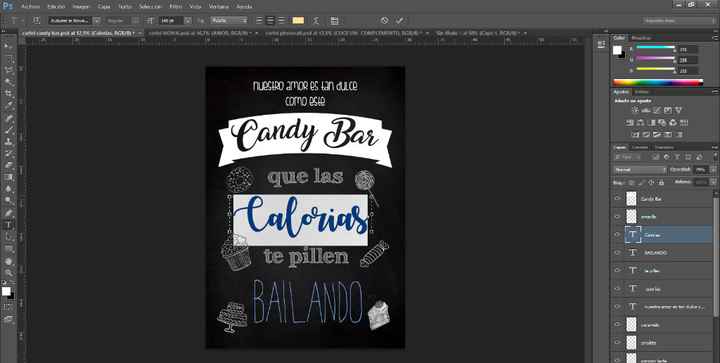Hide the te pillen text layer

pos(617,270)
